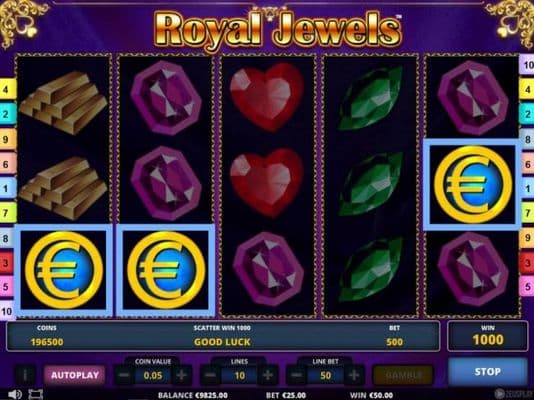Start Autoplay mode
Viewport: 534px width, 400px height.
[75, 375]
